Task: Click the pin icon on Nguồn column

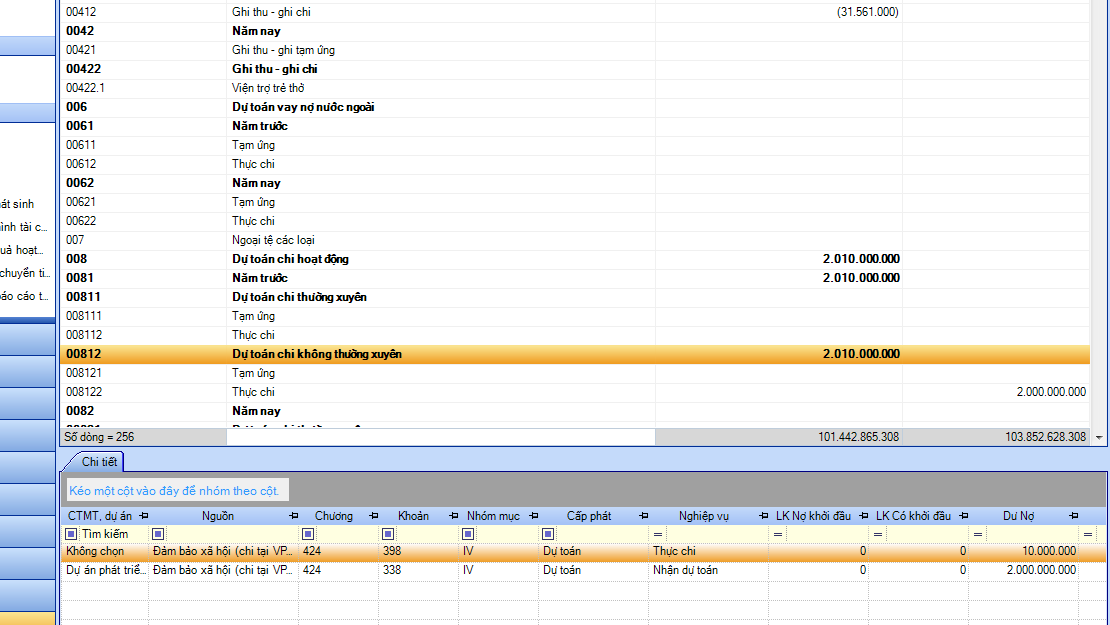Action: tap(293, 516)
